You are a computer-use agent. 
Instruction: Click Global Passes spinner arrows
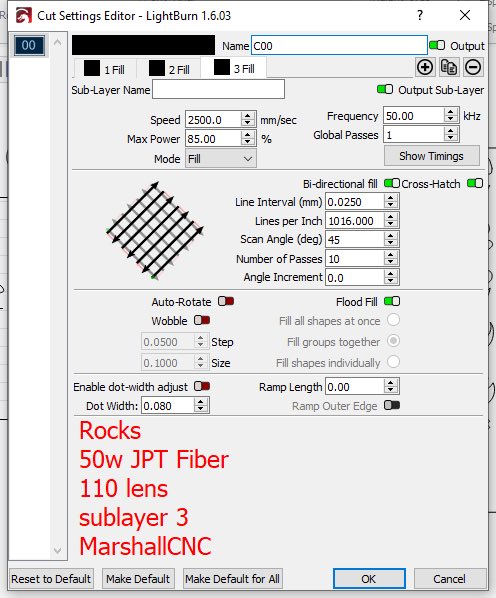(451, 134)
